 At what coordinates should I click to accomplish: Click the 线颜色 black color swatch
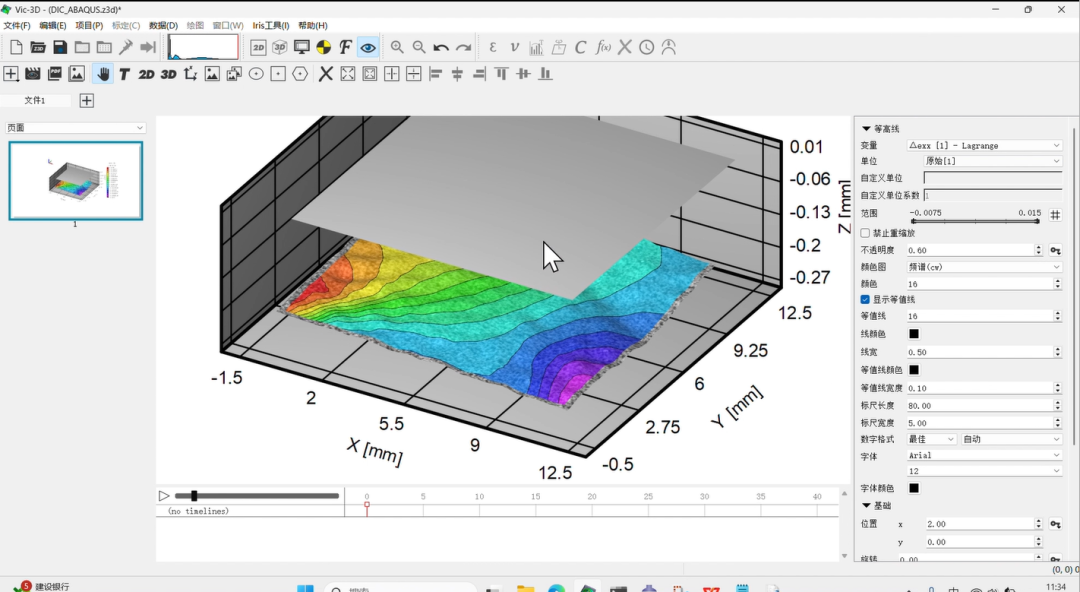(913, 334)
